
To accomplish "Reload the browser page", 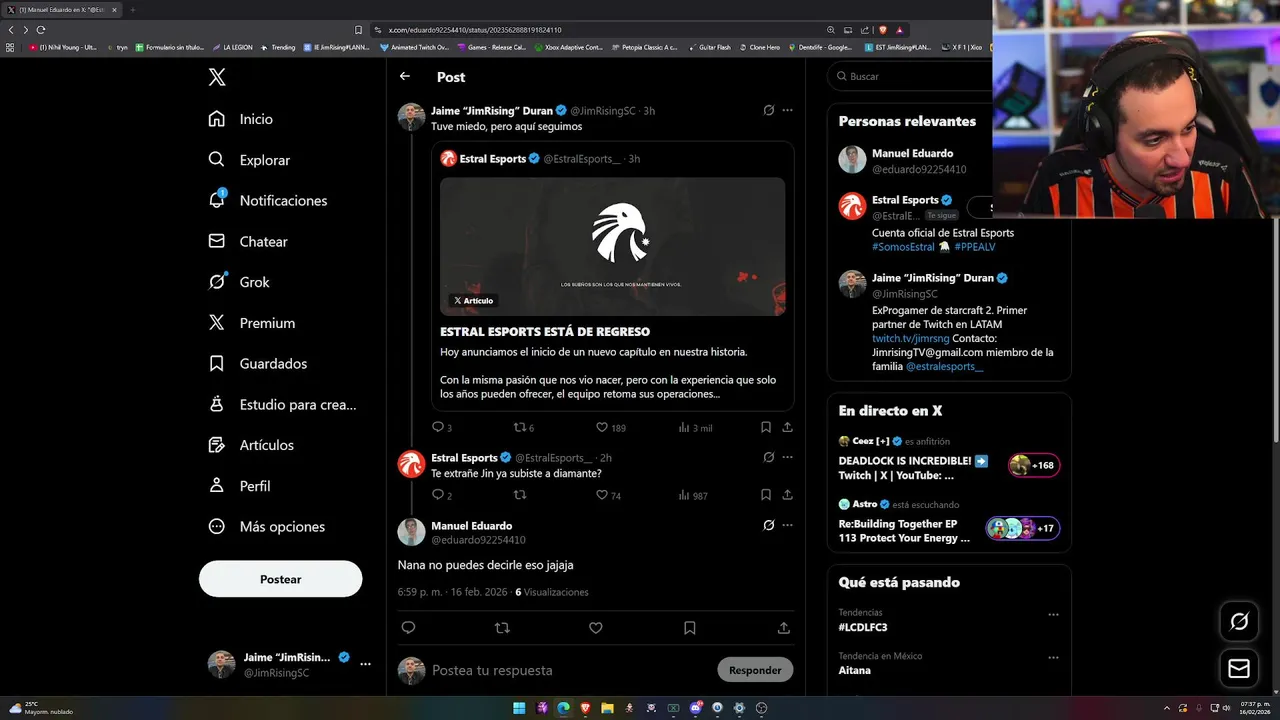I will tap(41, 30).
